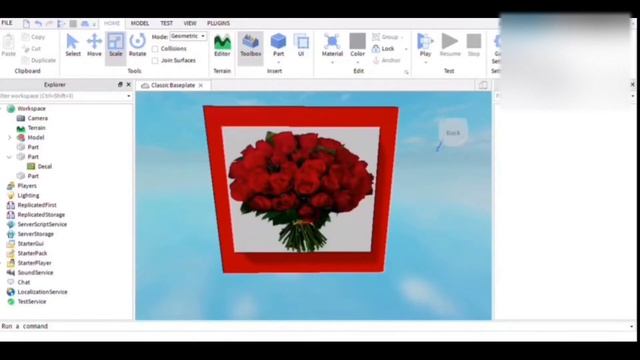Open the UI insert button
The height and width of the screenshot is (360, 640).
pyautogui.click(x=301, y=45)
